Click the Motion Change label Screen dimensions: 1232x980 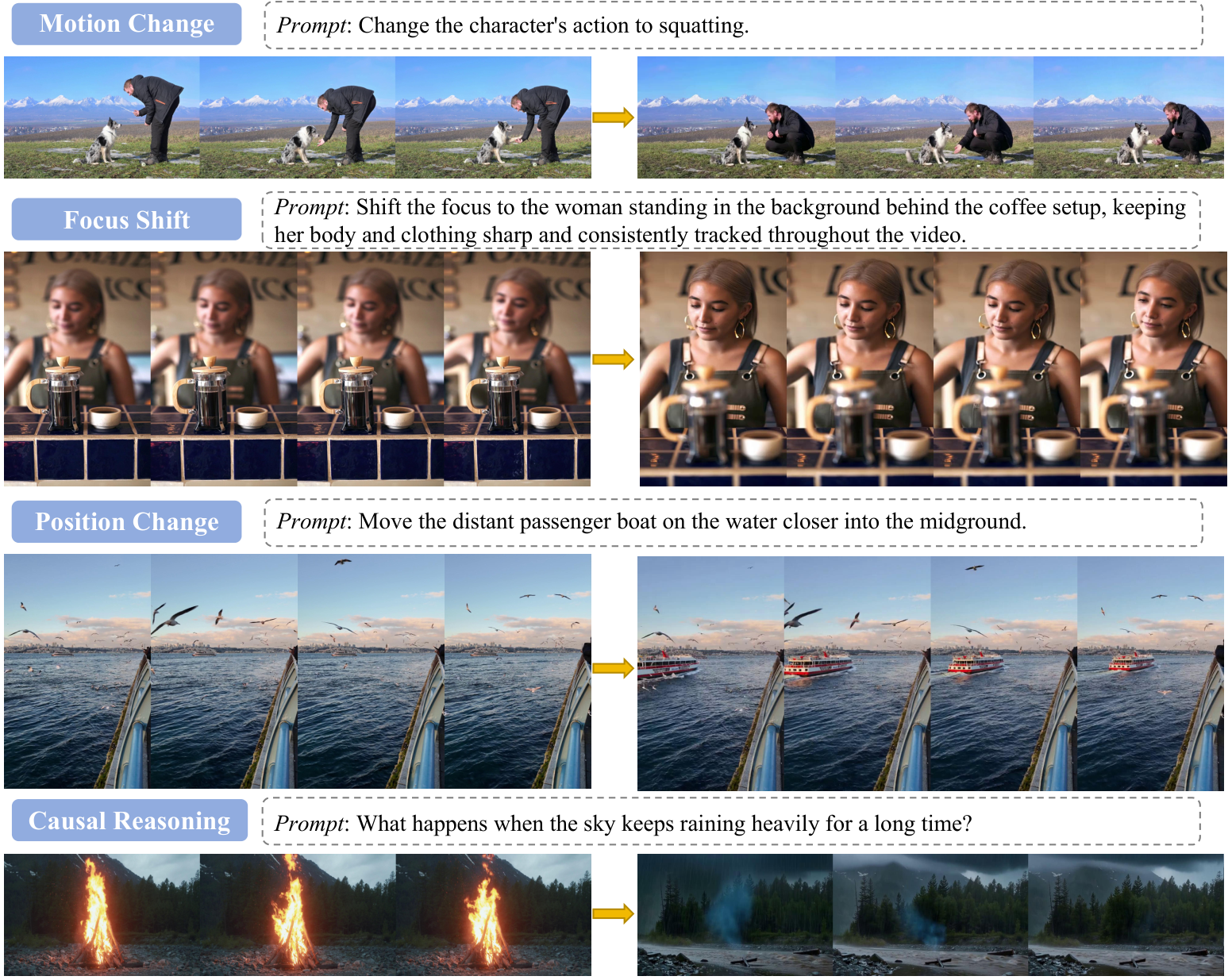pyautogui.click(x=126, y=24)
